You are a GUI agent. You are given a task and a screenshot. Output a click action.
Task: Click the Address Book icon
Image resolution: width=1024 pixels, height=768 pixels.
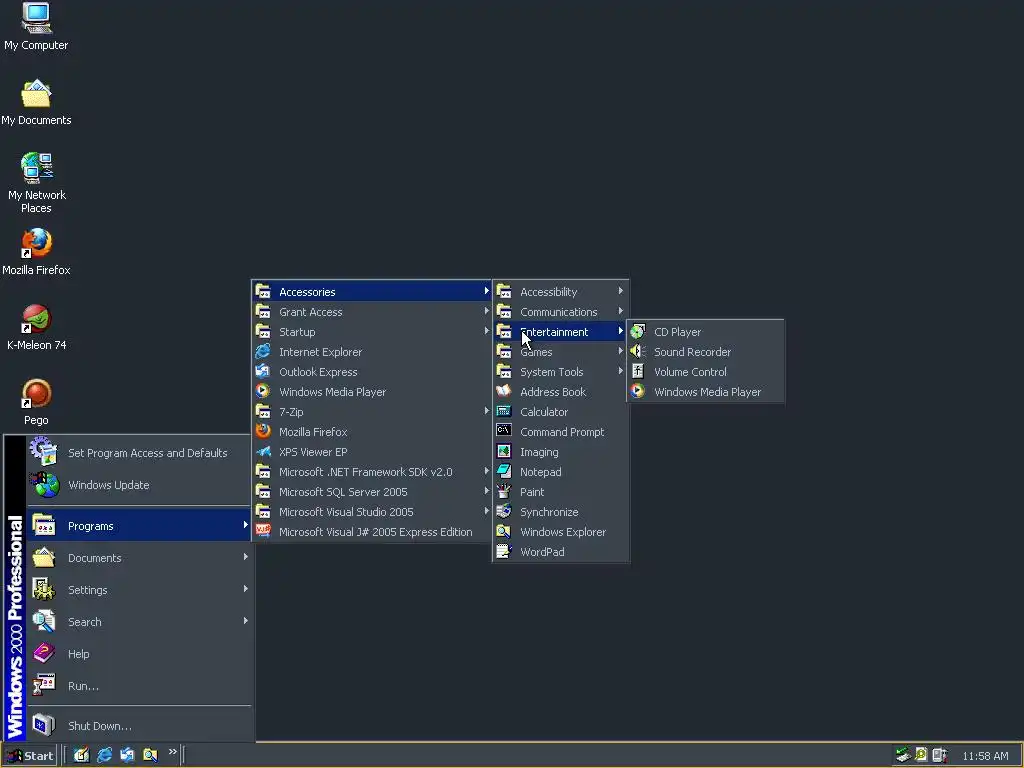504,392
